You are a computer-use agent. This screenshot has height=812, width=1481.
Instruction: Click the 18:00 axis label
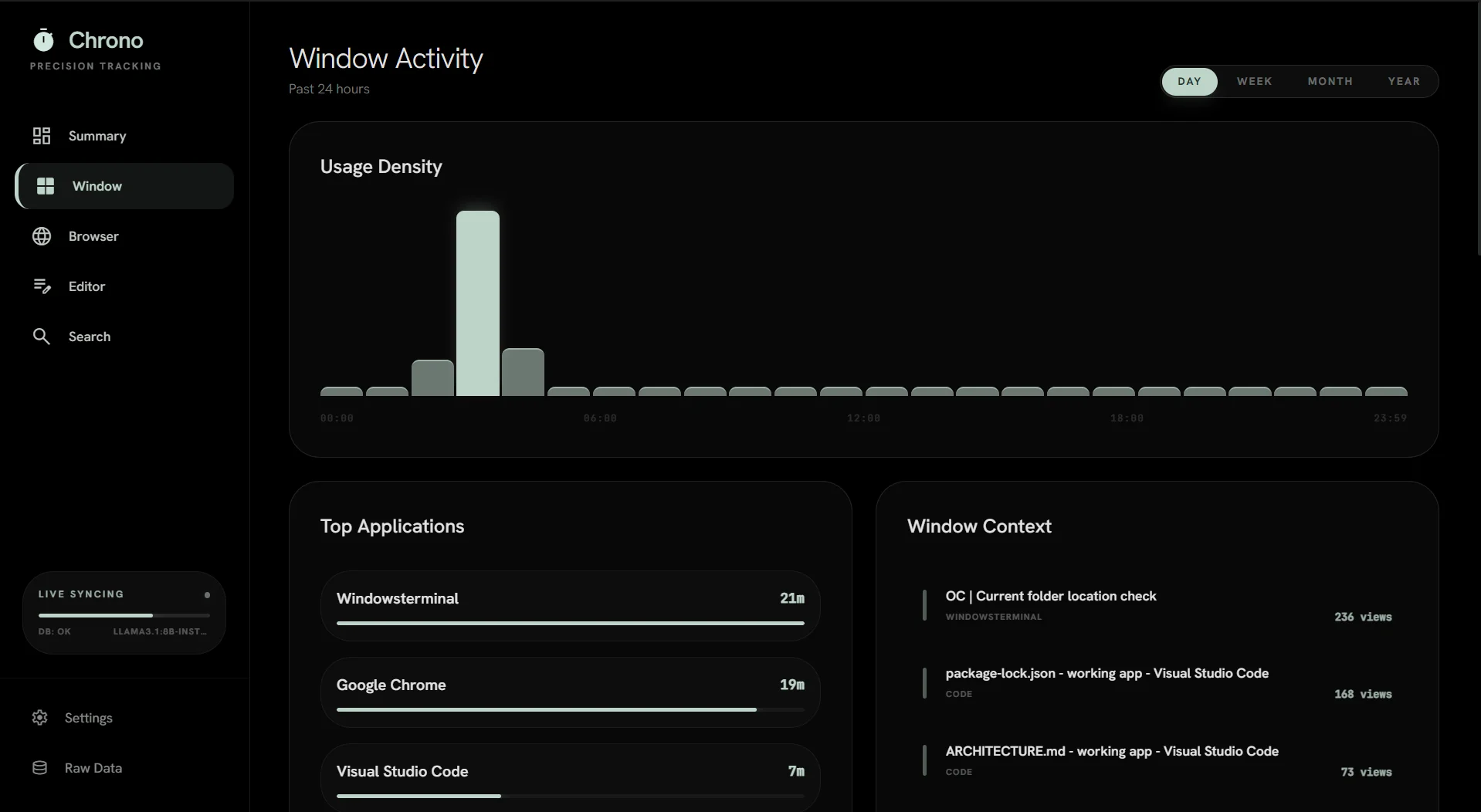(1127, 418)
